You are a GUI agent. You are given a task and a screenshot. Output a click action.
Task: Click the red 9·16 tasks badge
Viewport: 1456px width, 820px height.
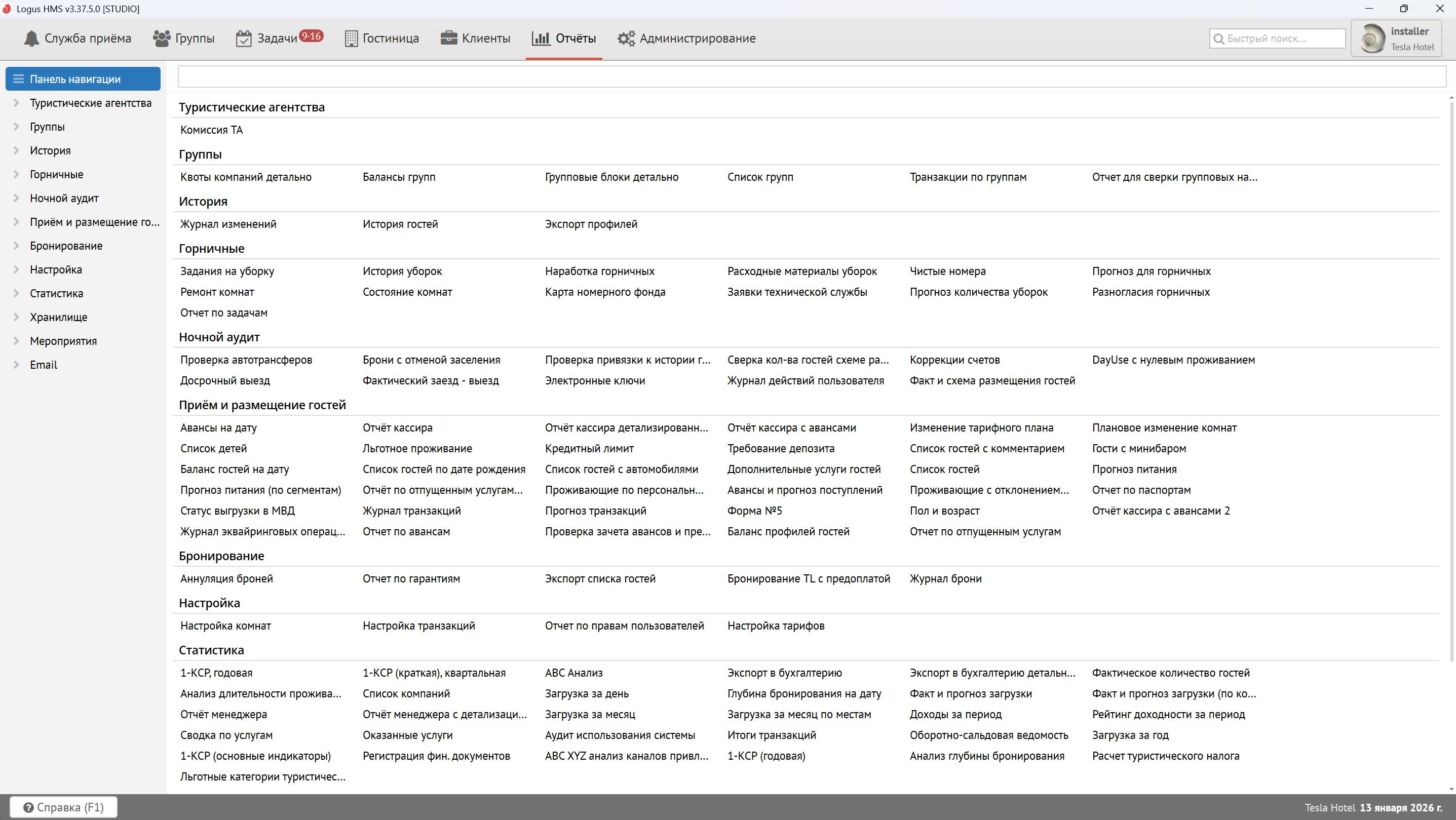click(311, 36)
